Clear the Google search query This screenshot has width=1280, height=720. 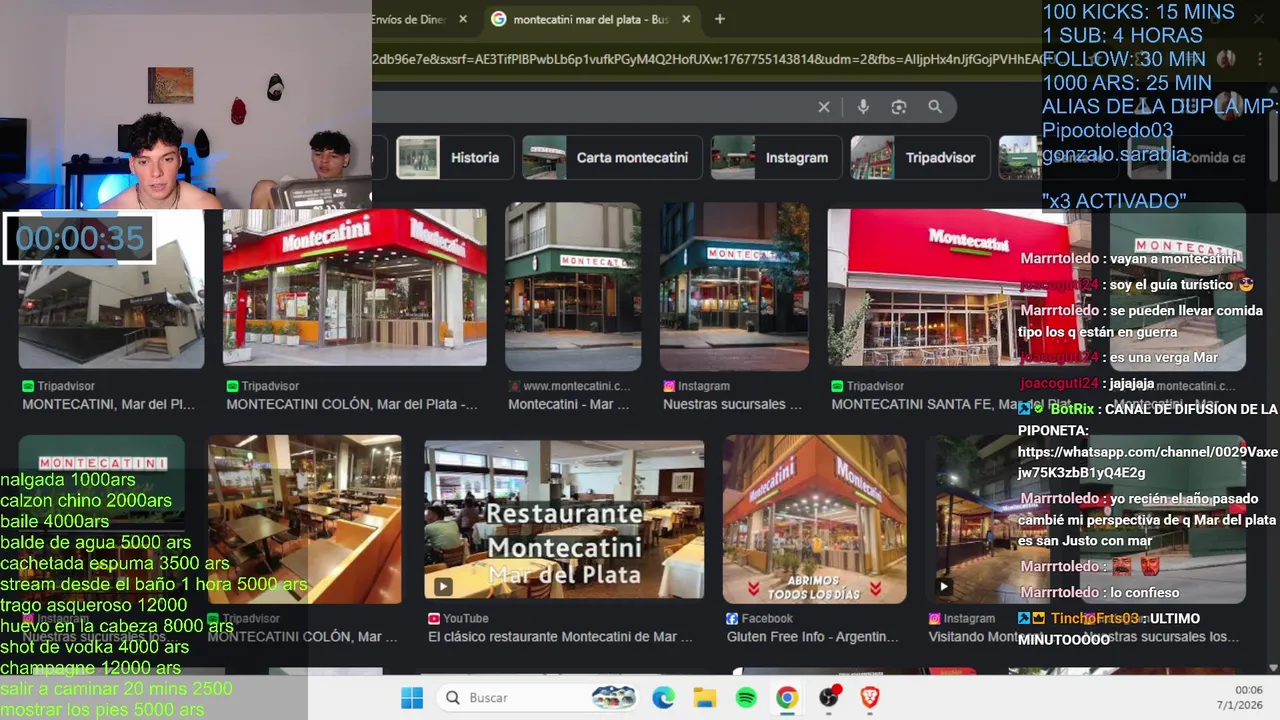pos(824,107)
